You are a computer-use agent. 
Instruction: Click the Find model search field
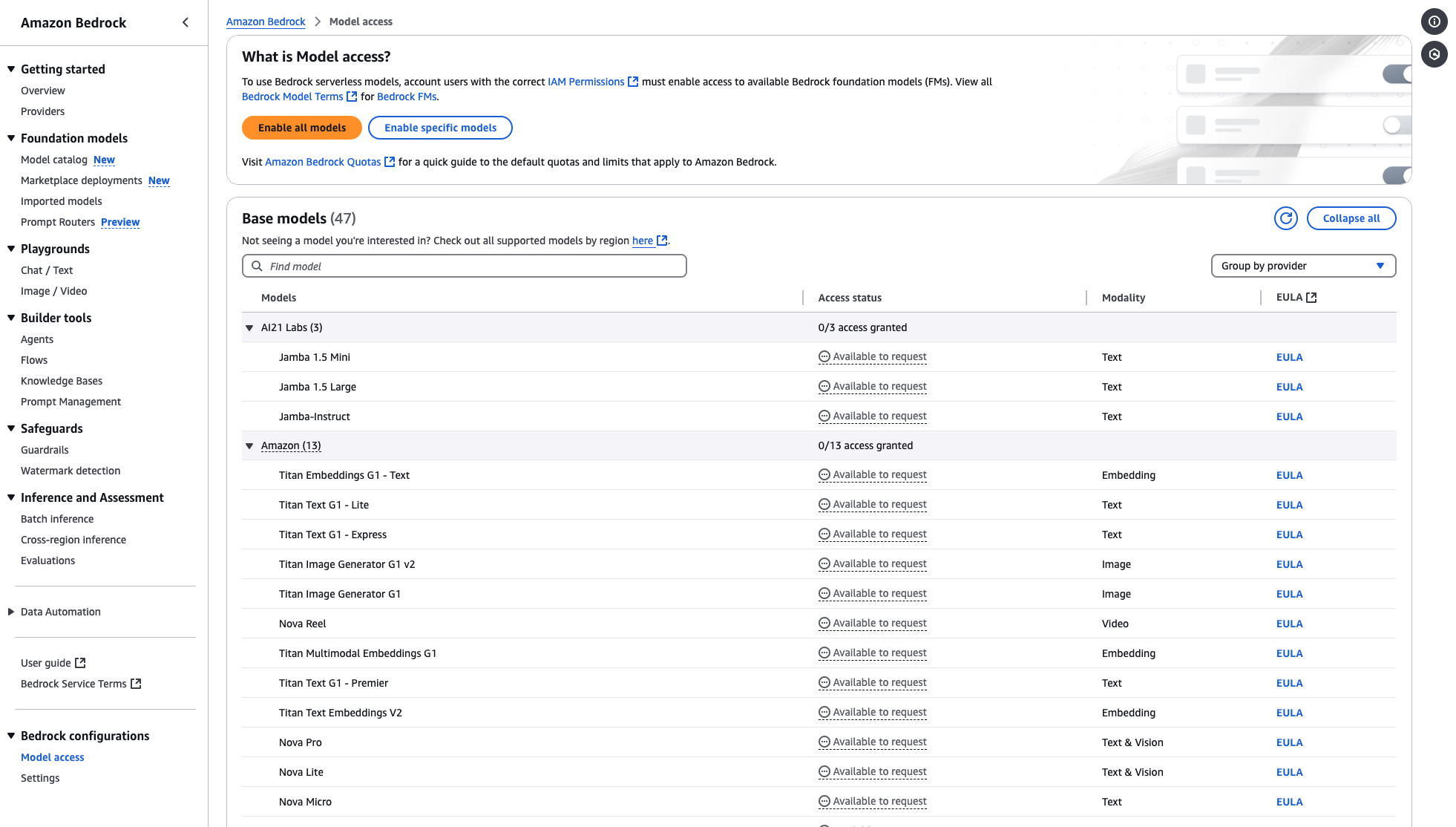464,266
